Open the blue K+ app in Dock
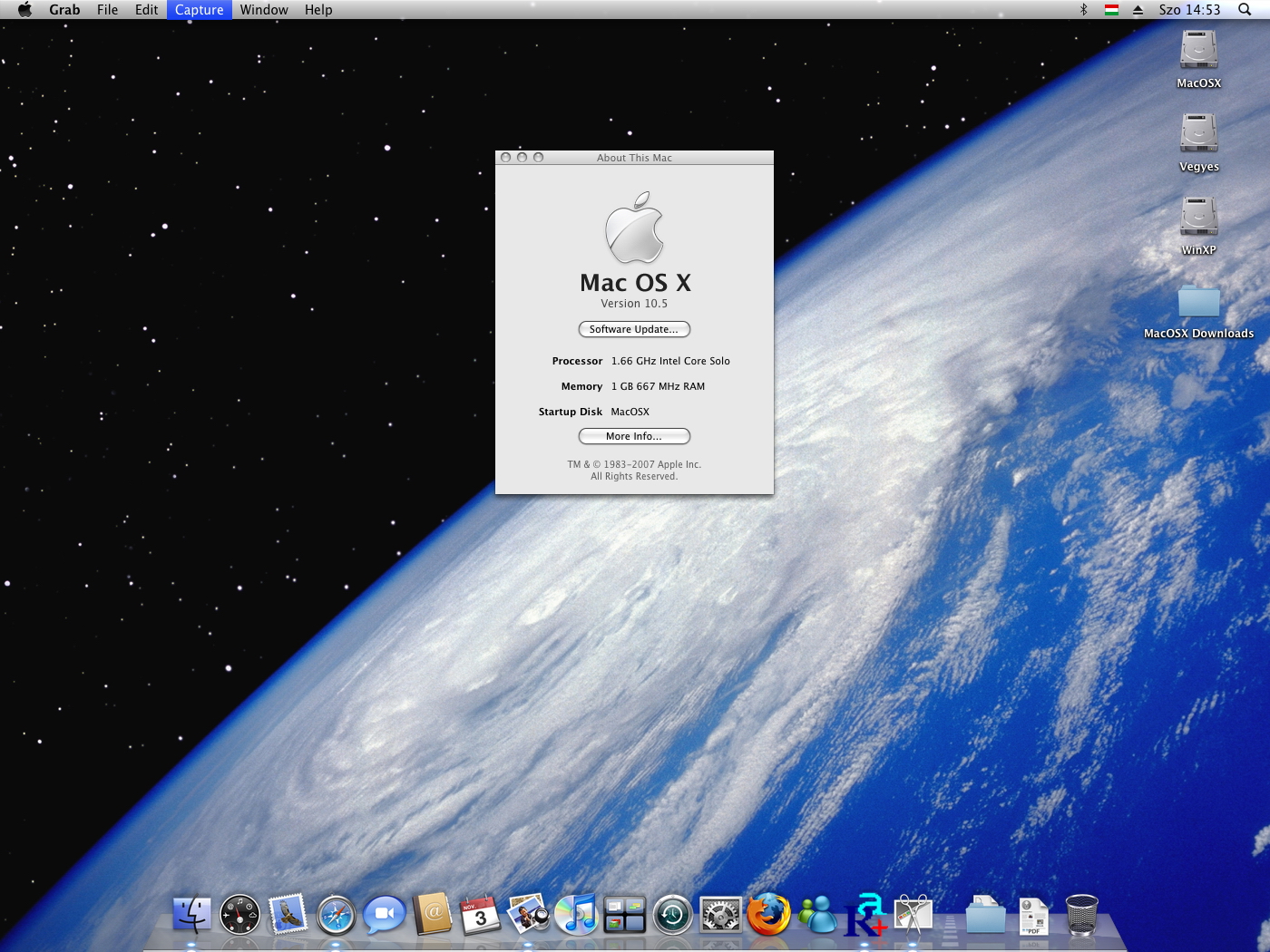Viewport: 1270px width, 952px height. click(x=865, y=914)
